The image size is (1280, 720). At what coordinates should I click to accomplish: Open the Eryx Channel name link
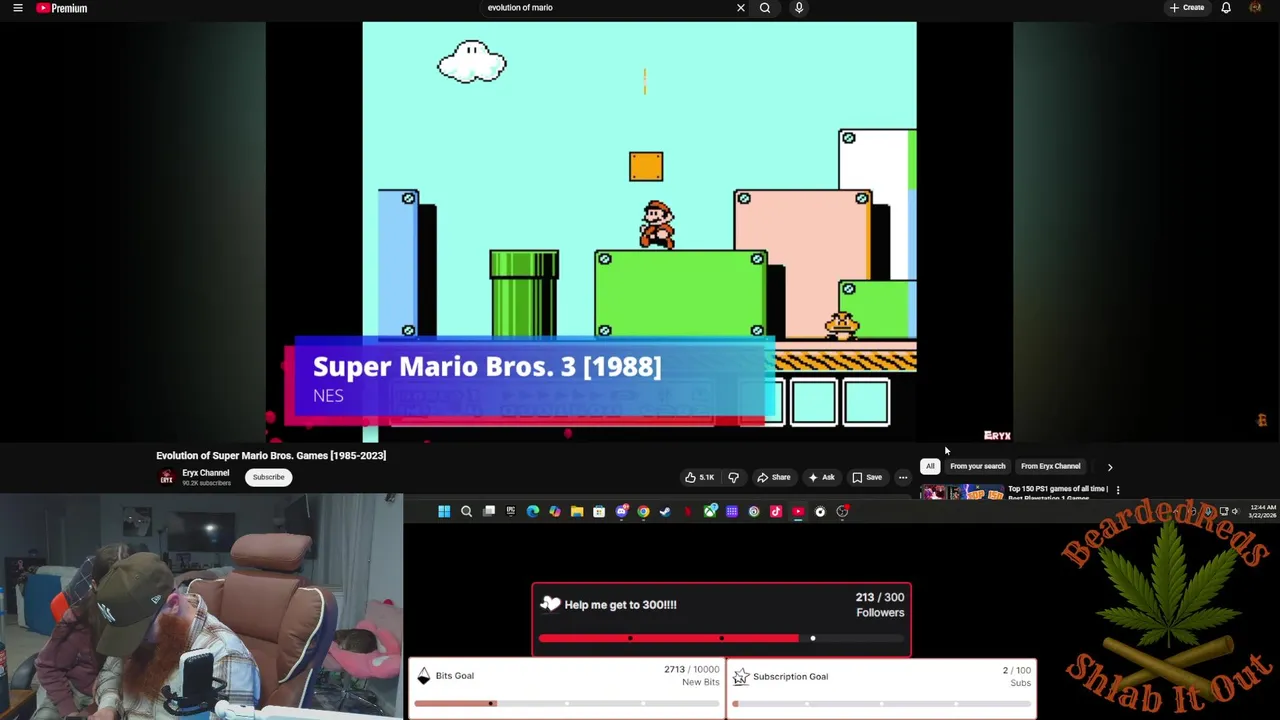point(206,473)
